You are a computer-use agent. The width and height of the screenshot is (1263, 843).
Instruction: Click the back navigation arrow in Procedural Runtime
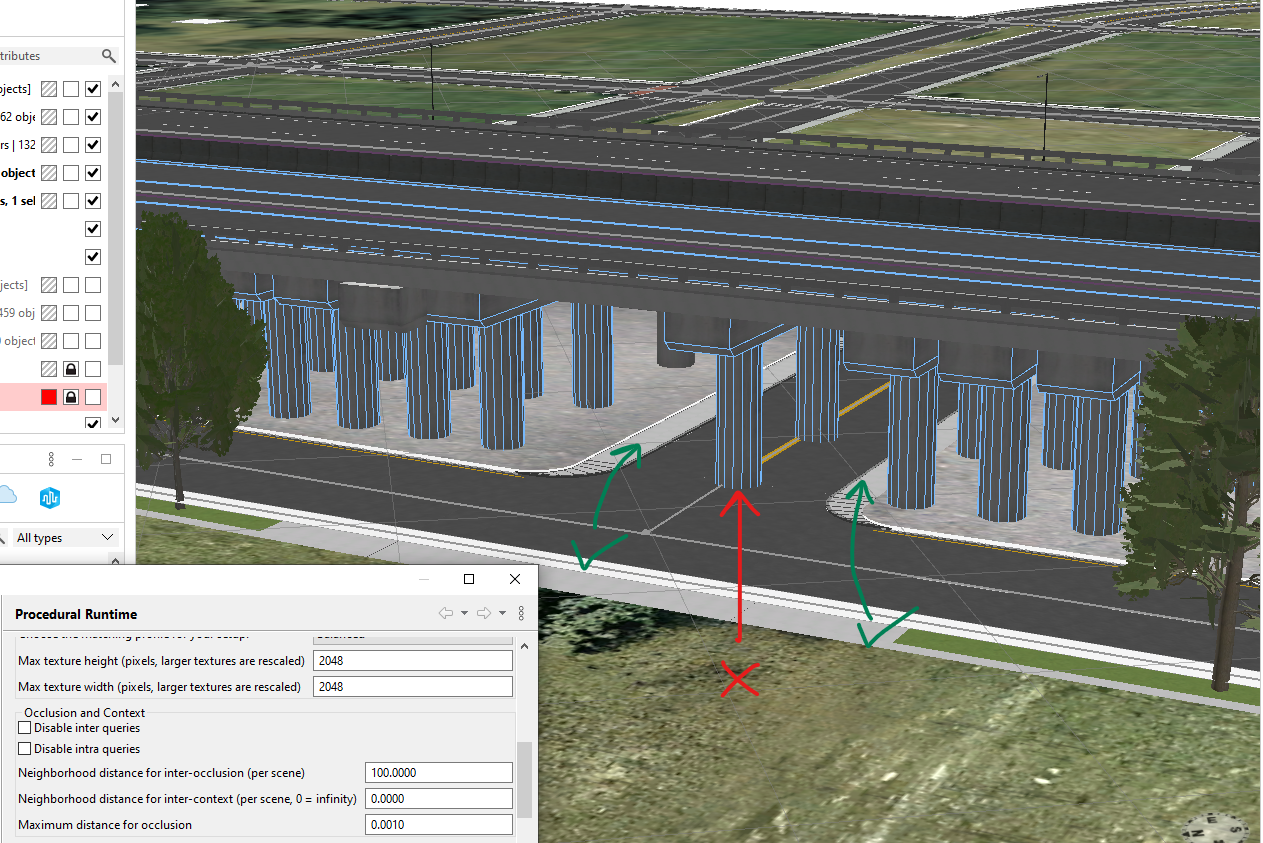446,613
